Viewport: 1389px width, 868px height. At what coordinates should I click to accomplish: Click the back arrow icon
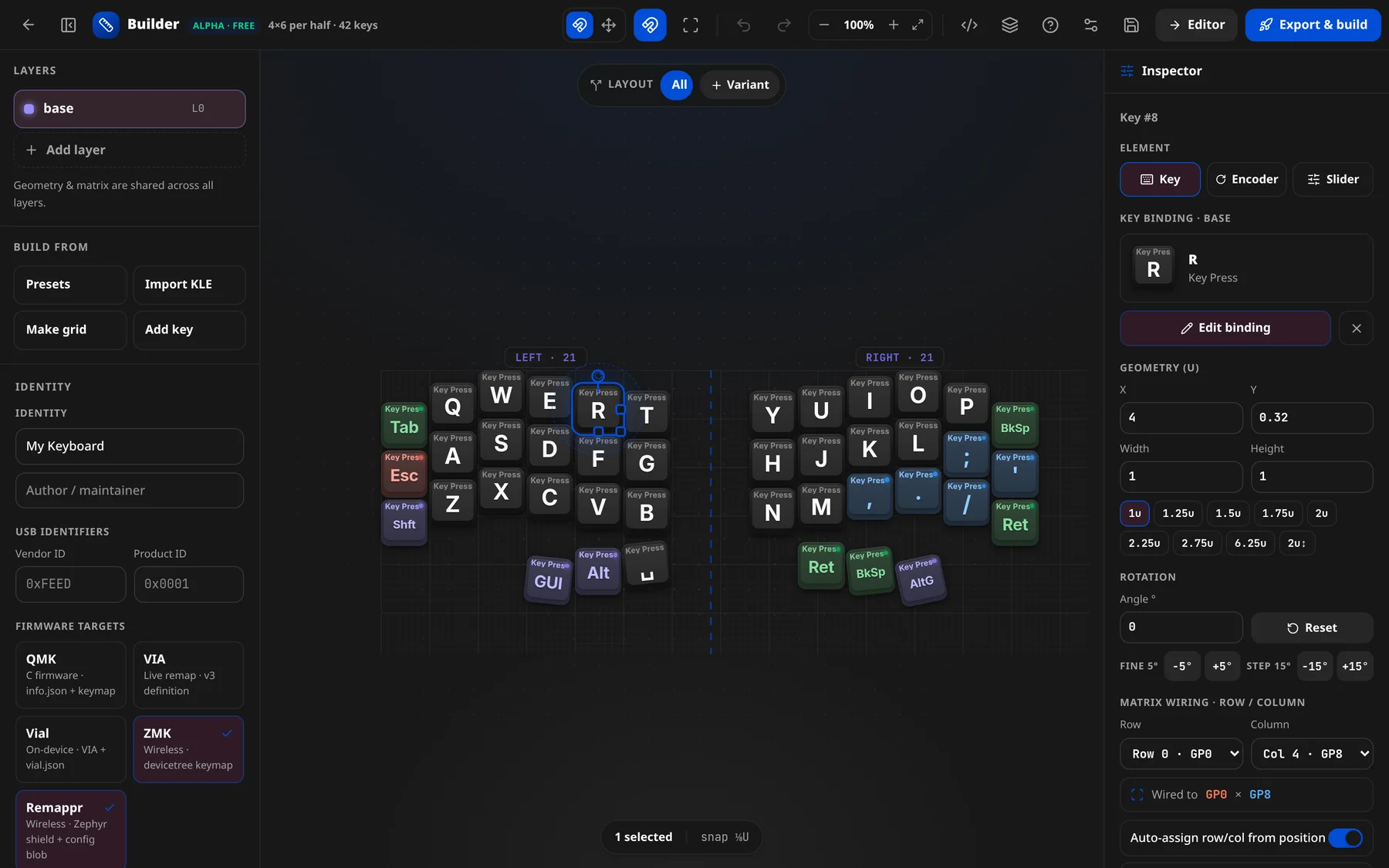(x=29, y=25)
